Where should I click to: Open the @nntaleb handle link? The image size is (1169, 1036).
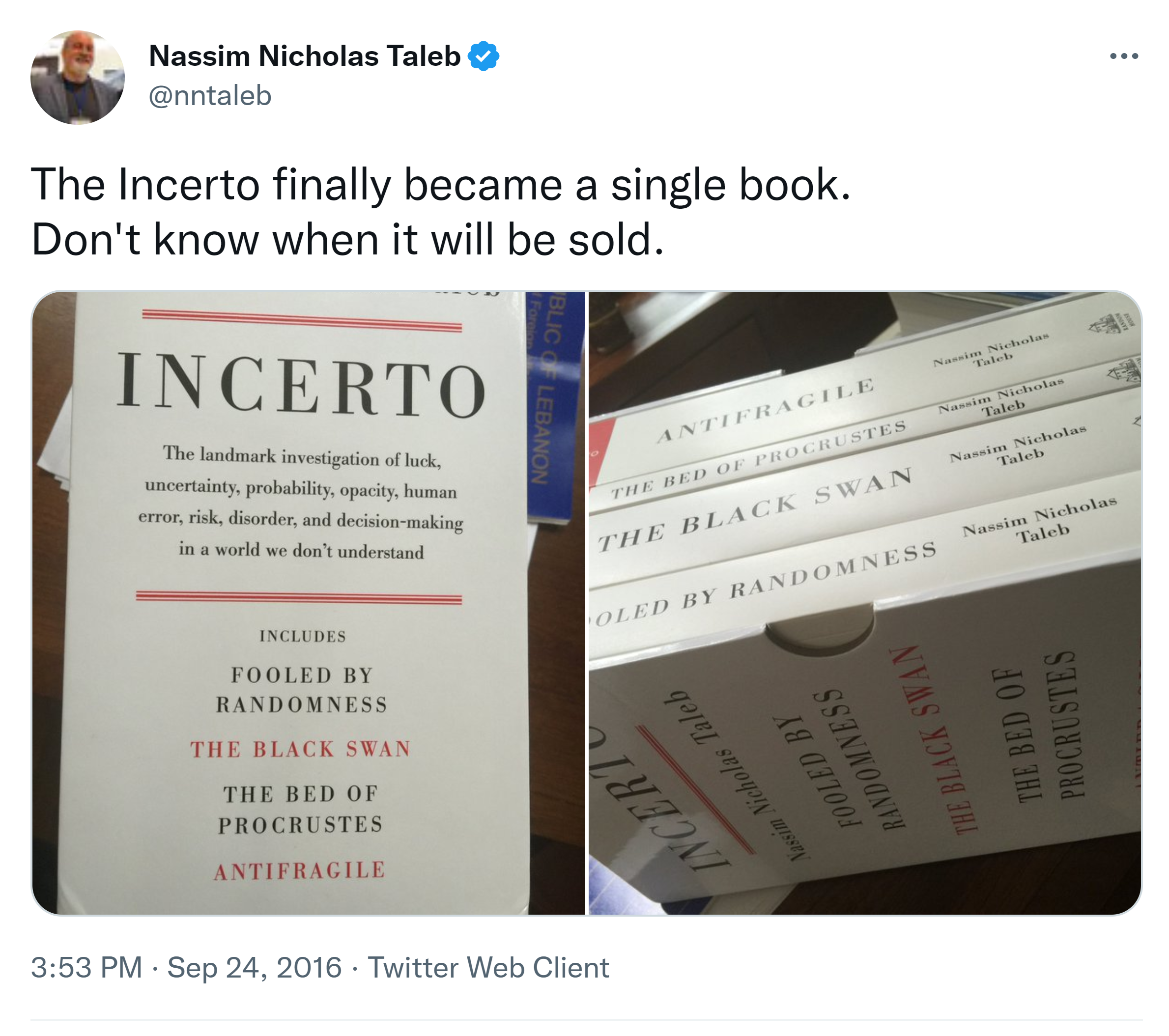[210, 95]
